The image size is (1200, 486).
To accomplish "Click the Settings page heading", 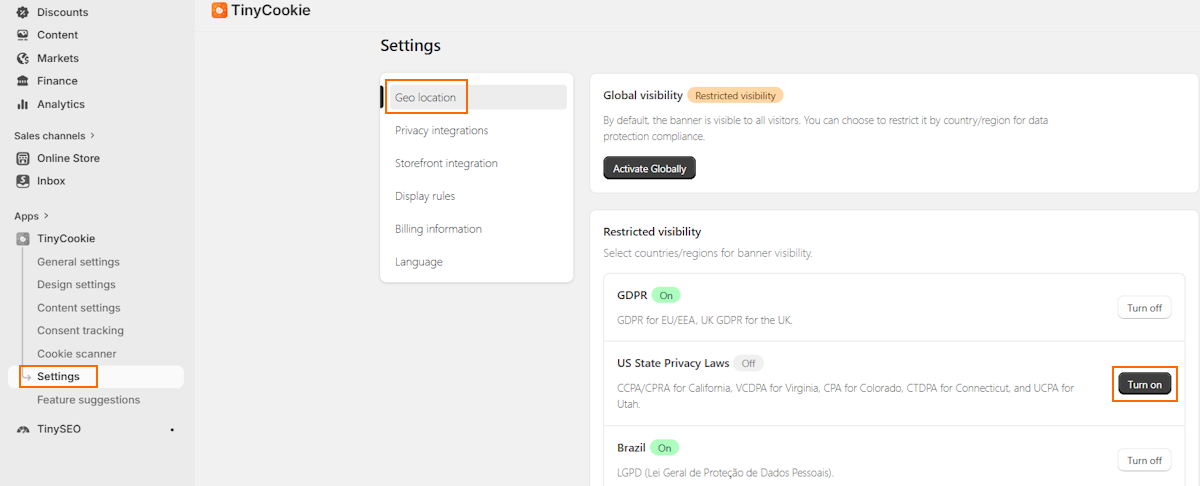I will [x=410, y=45].
